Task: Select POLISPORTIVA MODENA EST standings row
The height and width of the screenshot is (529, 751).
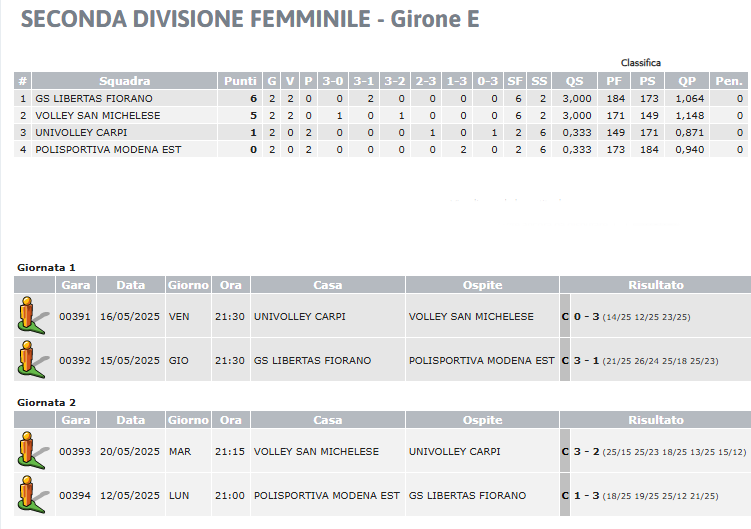Action: click(x=381, y=150)
